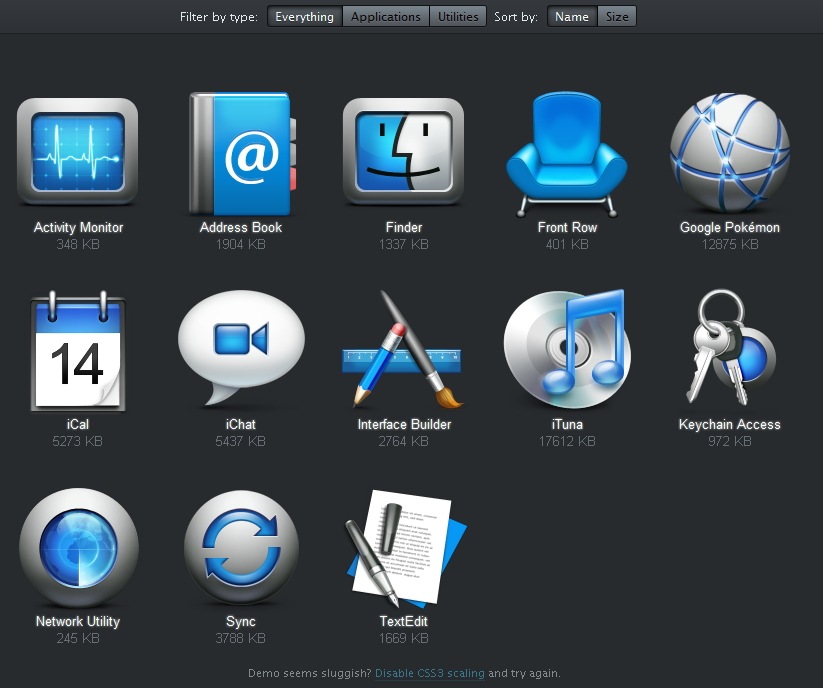Click the Disable CSS3 scaling link
The height and width of the screenshot is (688, 823).
(430, 673)
